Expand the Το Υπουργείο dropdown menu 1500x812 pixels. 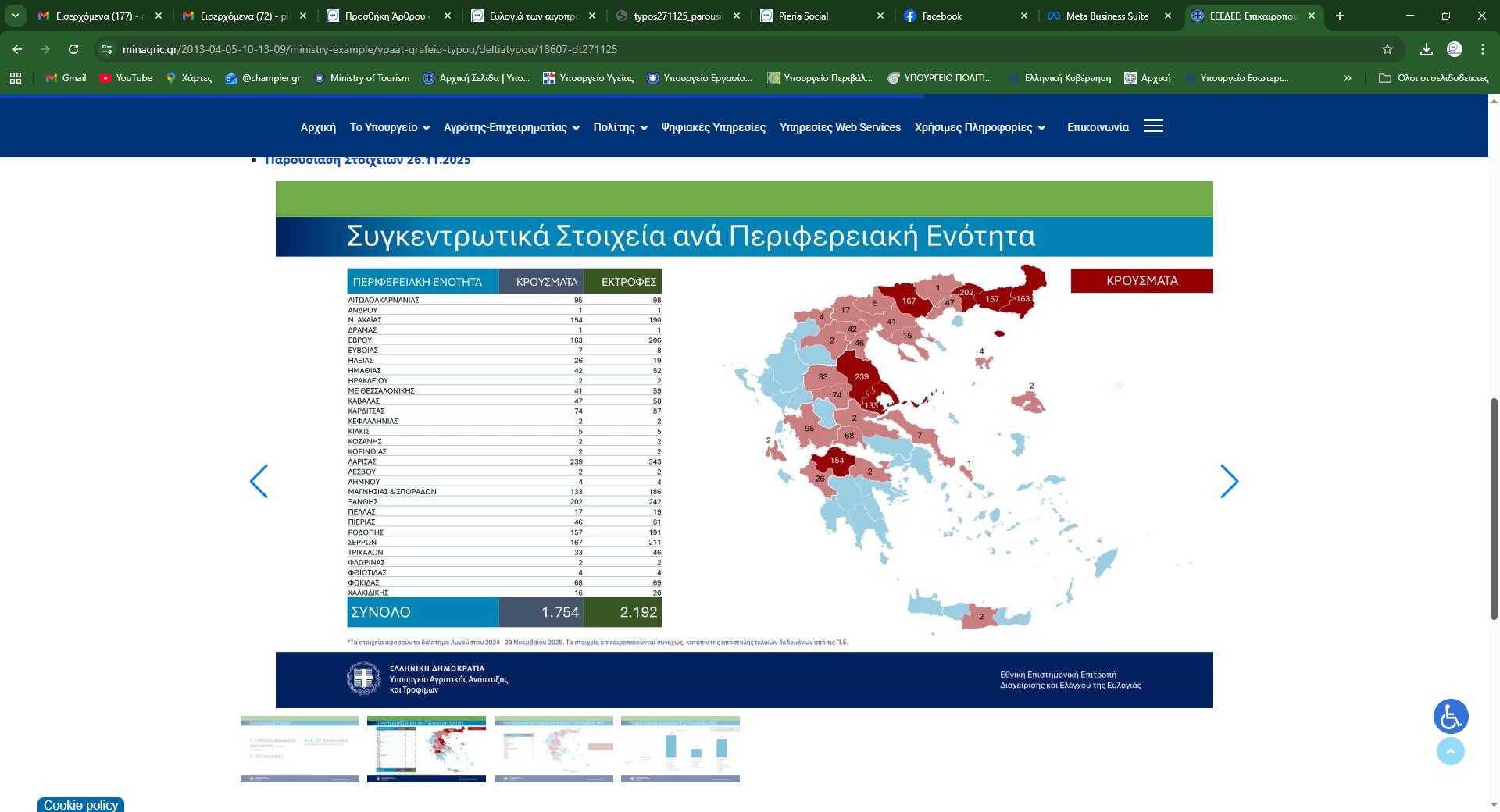389,127
